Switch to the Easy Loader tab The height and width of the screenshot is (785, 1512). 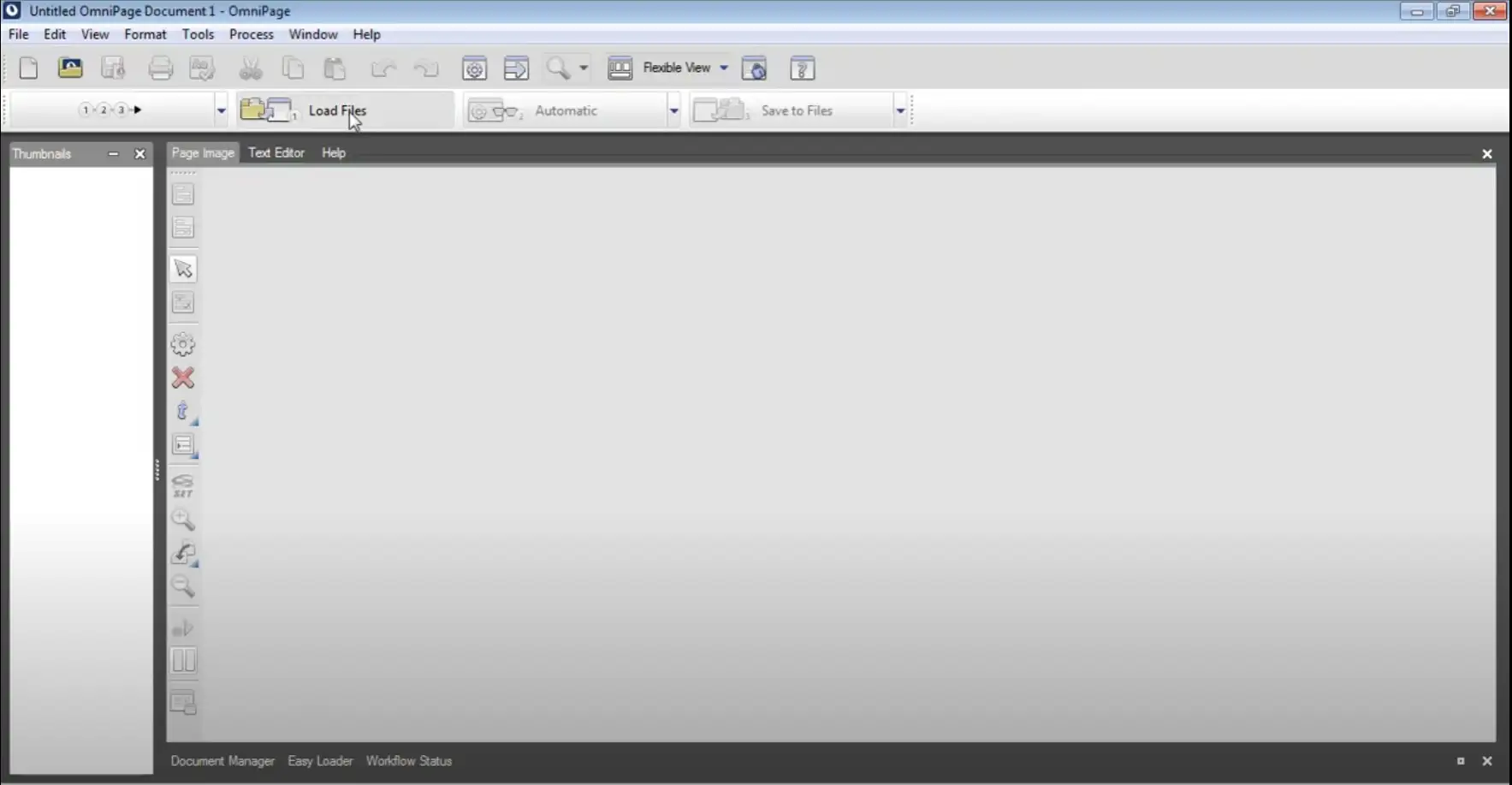(x=320, y=760)
